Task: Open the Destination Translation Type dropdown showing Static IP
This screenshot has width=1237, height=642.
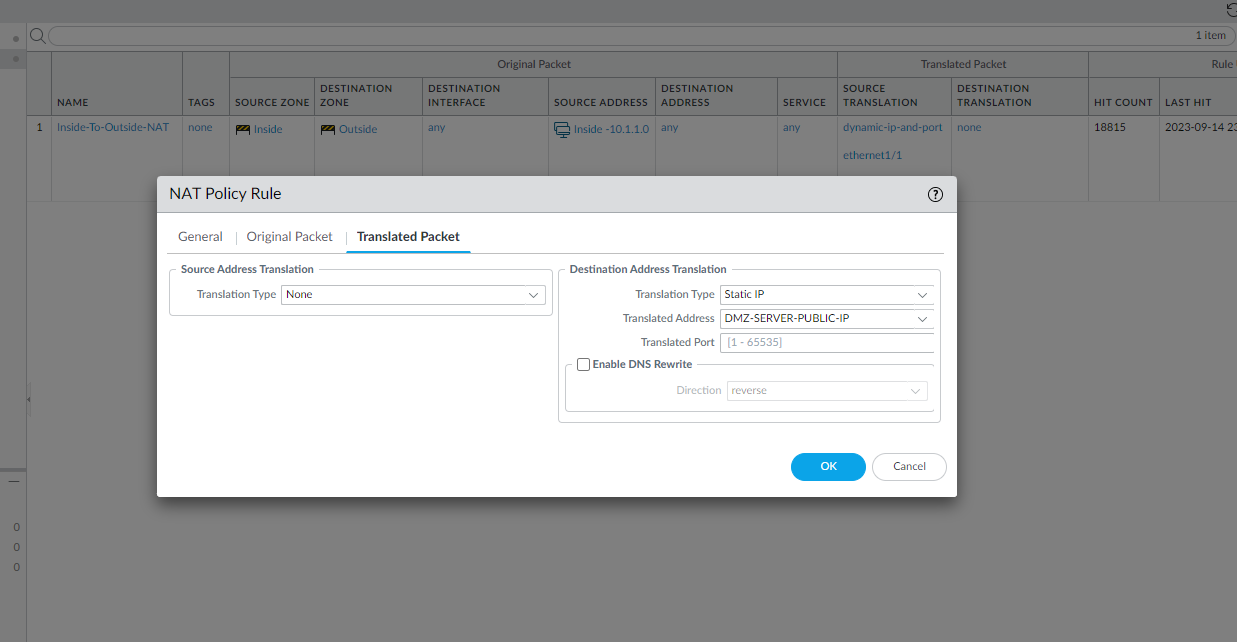Action: 827,294
